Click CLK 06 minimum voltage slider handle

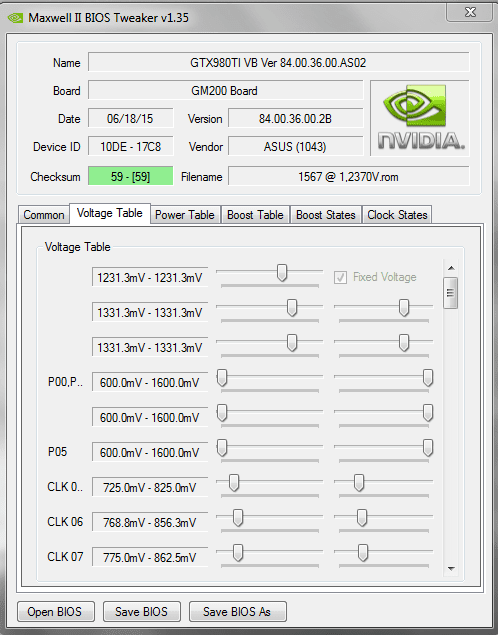(238, 518)
